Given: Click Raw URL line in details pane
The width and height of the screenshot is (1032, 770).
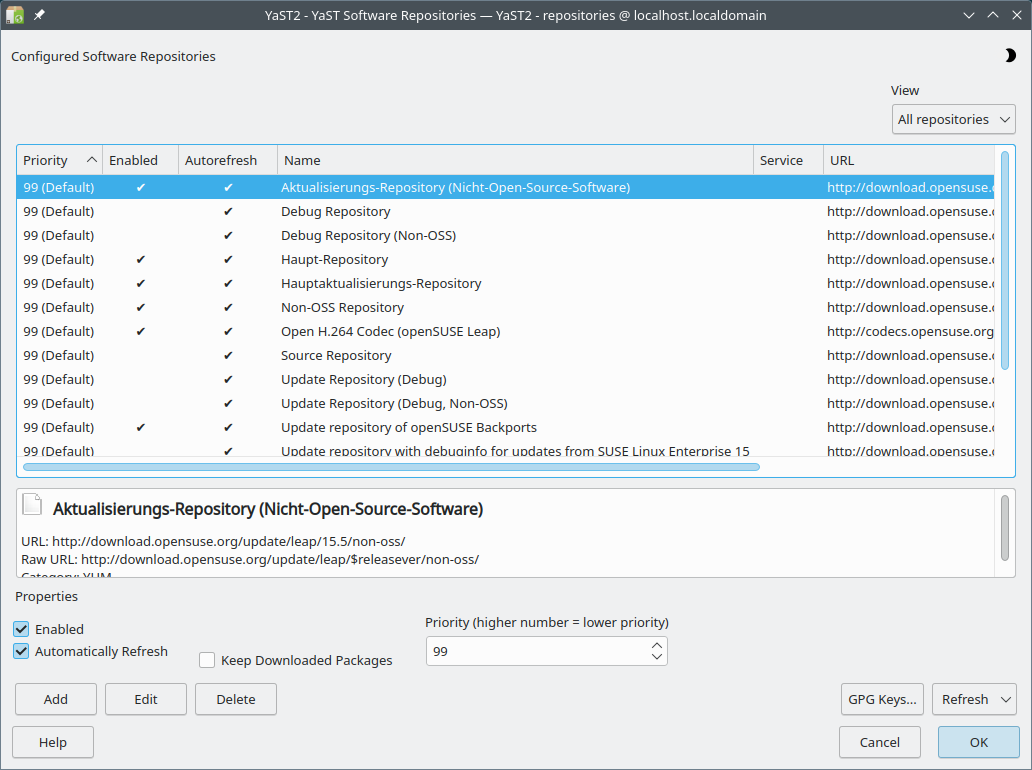Looking at the screenshot, I should (250, 559).
